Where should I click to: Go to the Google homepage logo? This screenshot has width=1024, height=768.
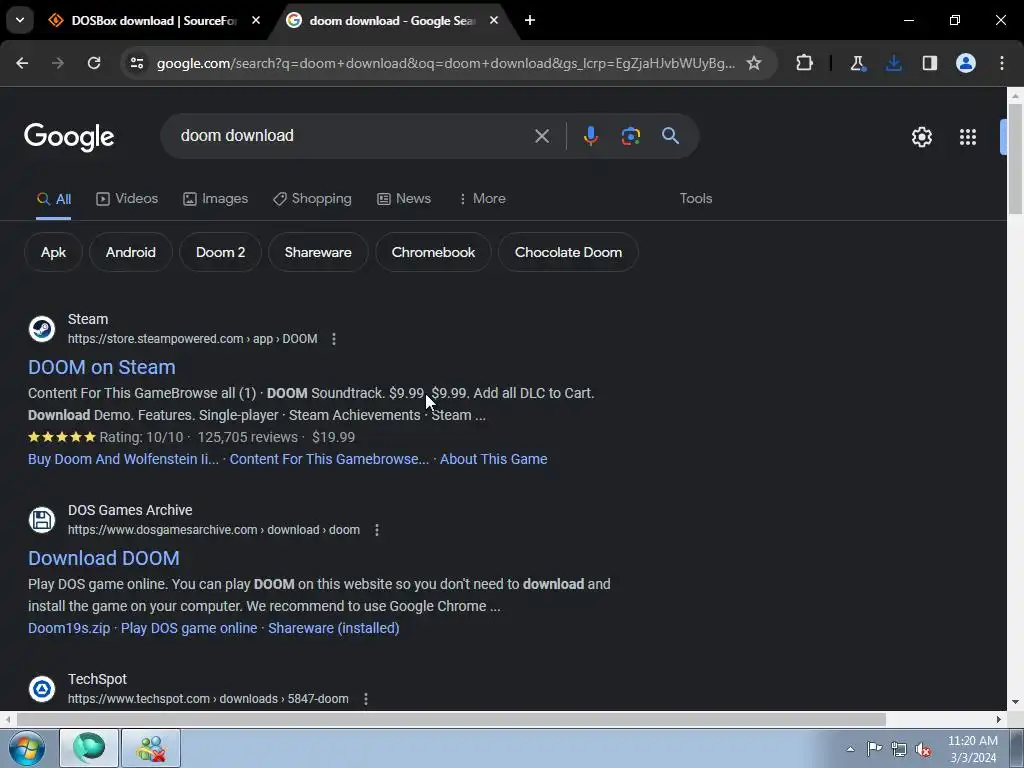(x=69, y=137)
